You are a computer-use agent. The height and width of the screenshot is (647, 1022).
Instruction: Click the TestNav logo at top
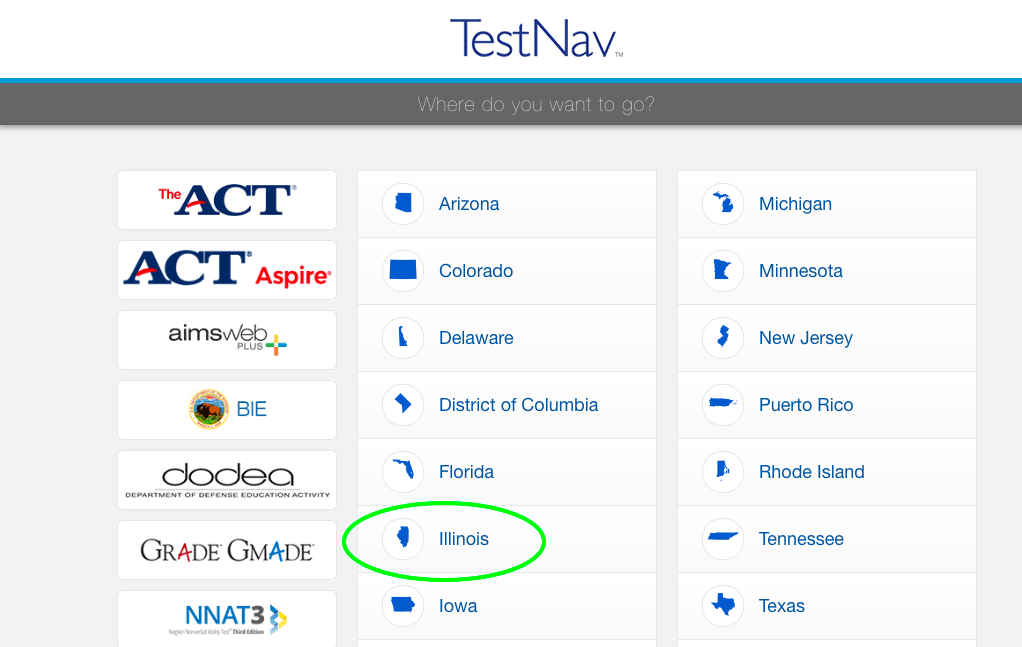[x=536, y=38]
